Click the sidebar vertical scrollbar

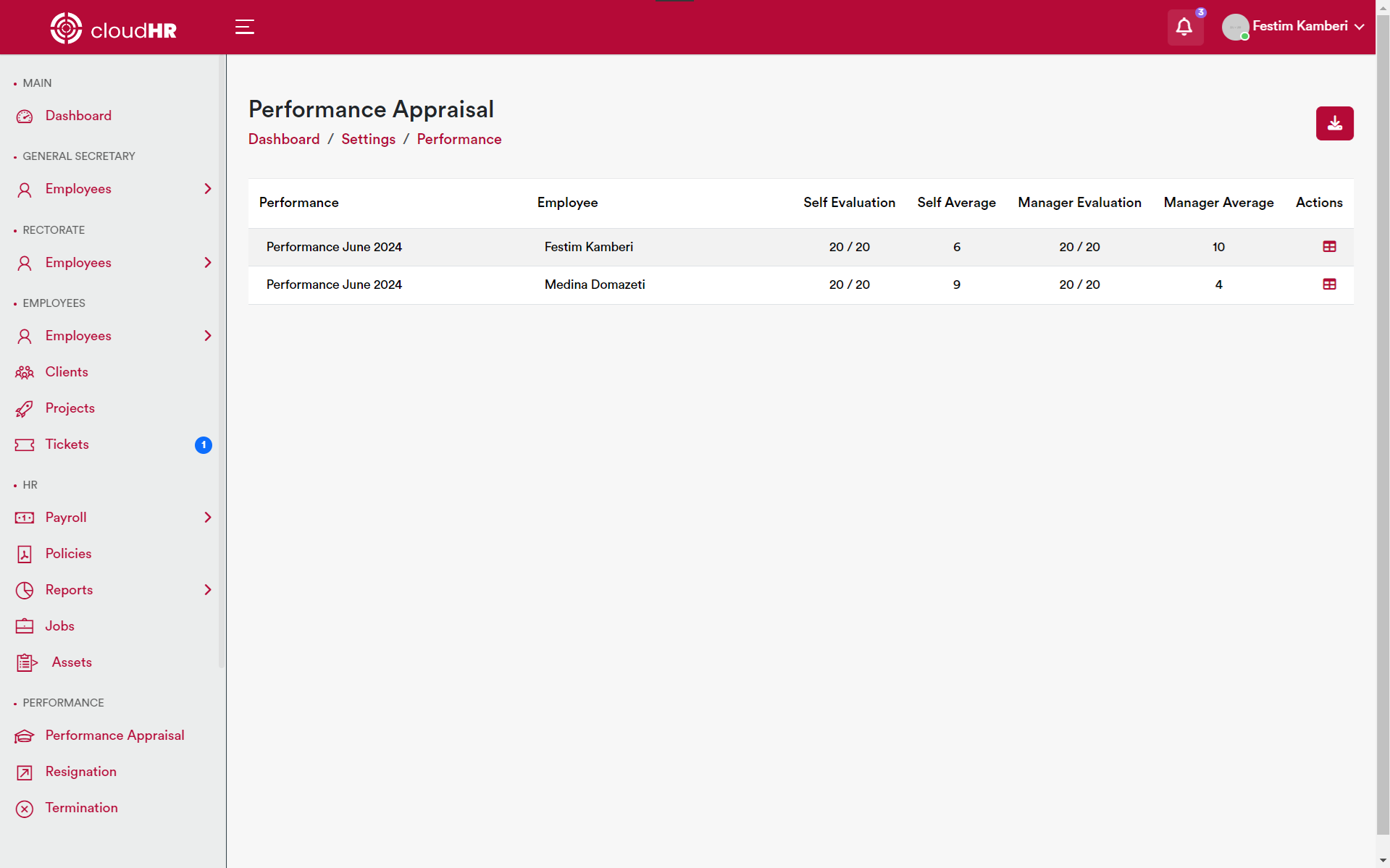(221, 362)
